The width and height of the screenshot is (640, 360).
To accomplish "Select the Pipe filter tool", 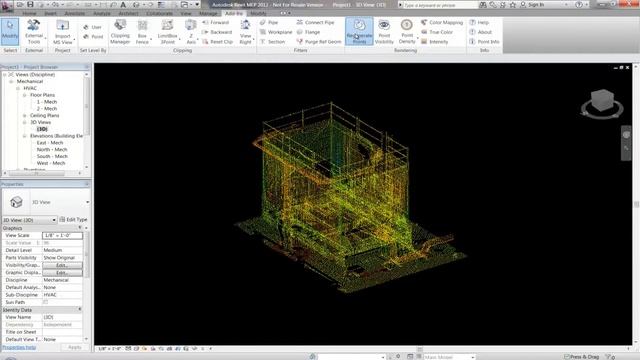I will tap(269, 22).
